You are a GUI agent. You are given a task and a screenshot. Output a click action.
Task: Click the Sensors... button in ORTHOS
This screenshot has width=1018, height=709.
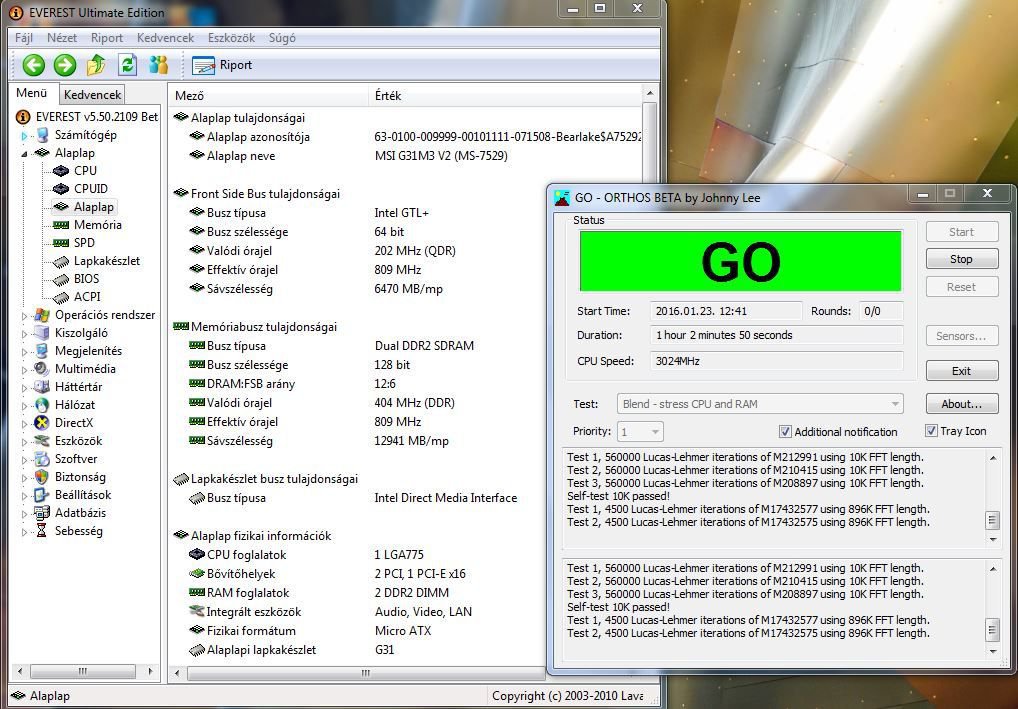point(962,336)
